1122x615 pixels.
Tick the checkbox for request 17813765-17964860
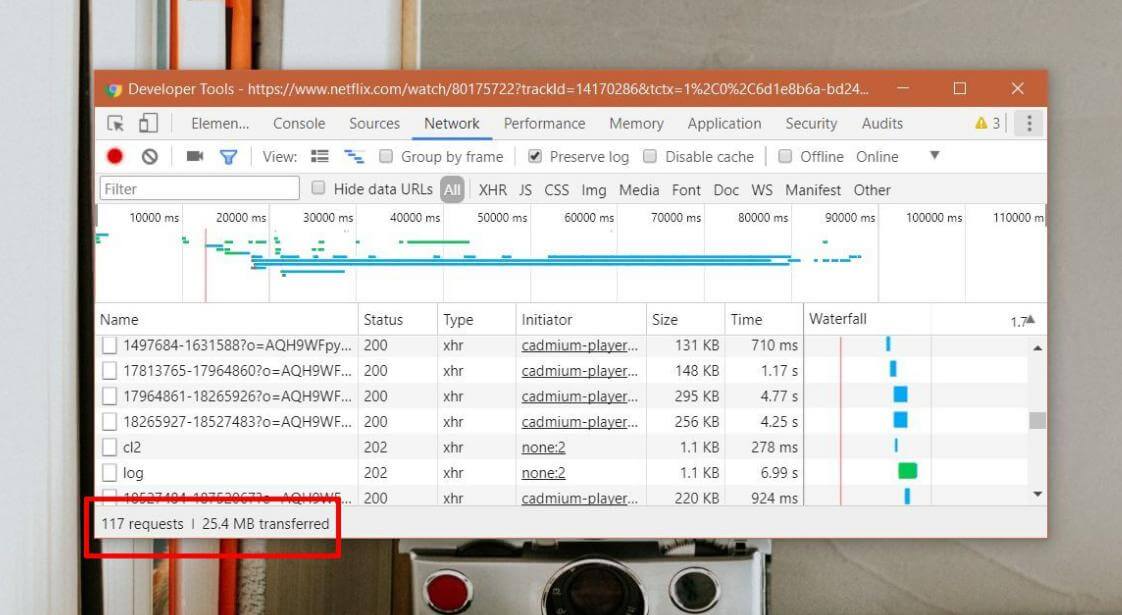coord(109,372)
